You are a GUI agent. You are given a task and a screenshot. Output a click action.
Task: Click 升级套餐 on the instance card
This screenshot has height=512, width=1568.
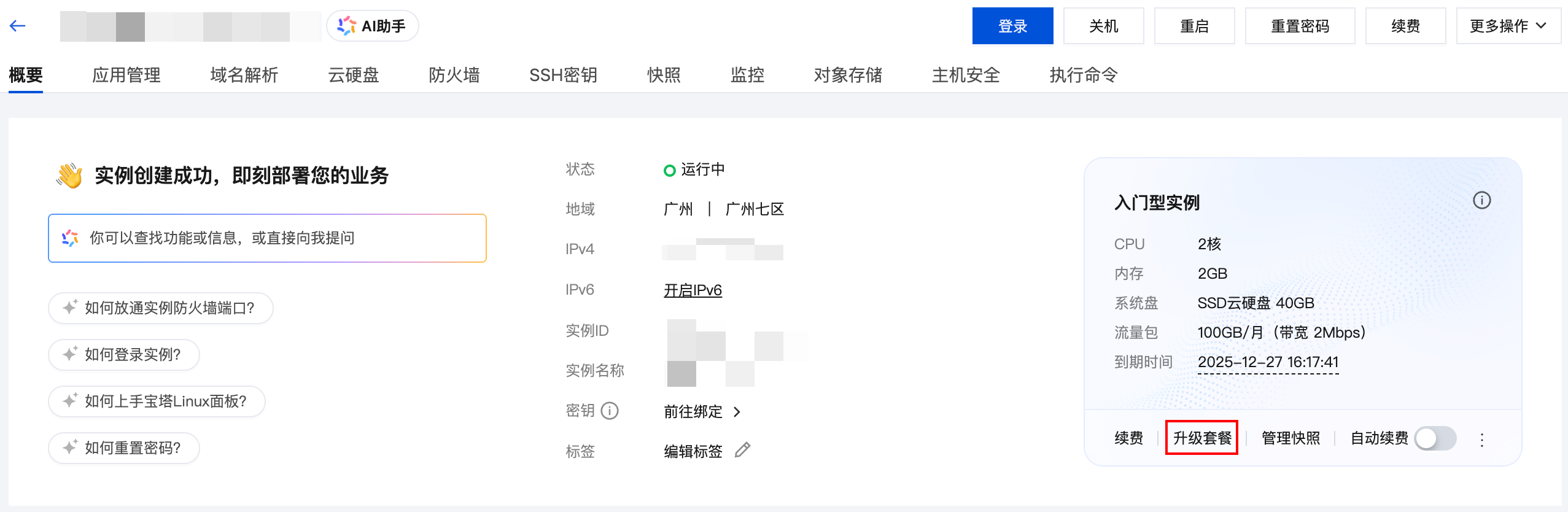click(x=1201, y=438)
